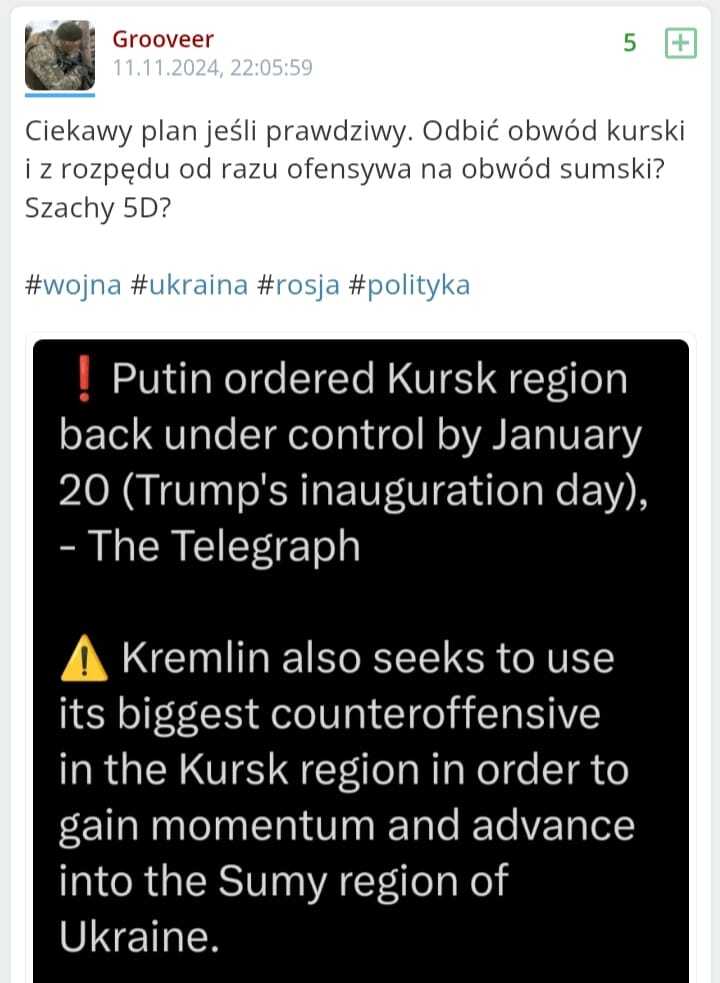The image size is (720, 983).
Task: Click the "into the Sumy region of" line
Action: 283,882
